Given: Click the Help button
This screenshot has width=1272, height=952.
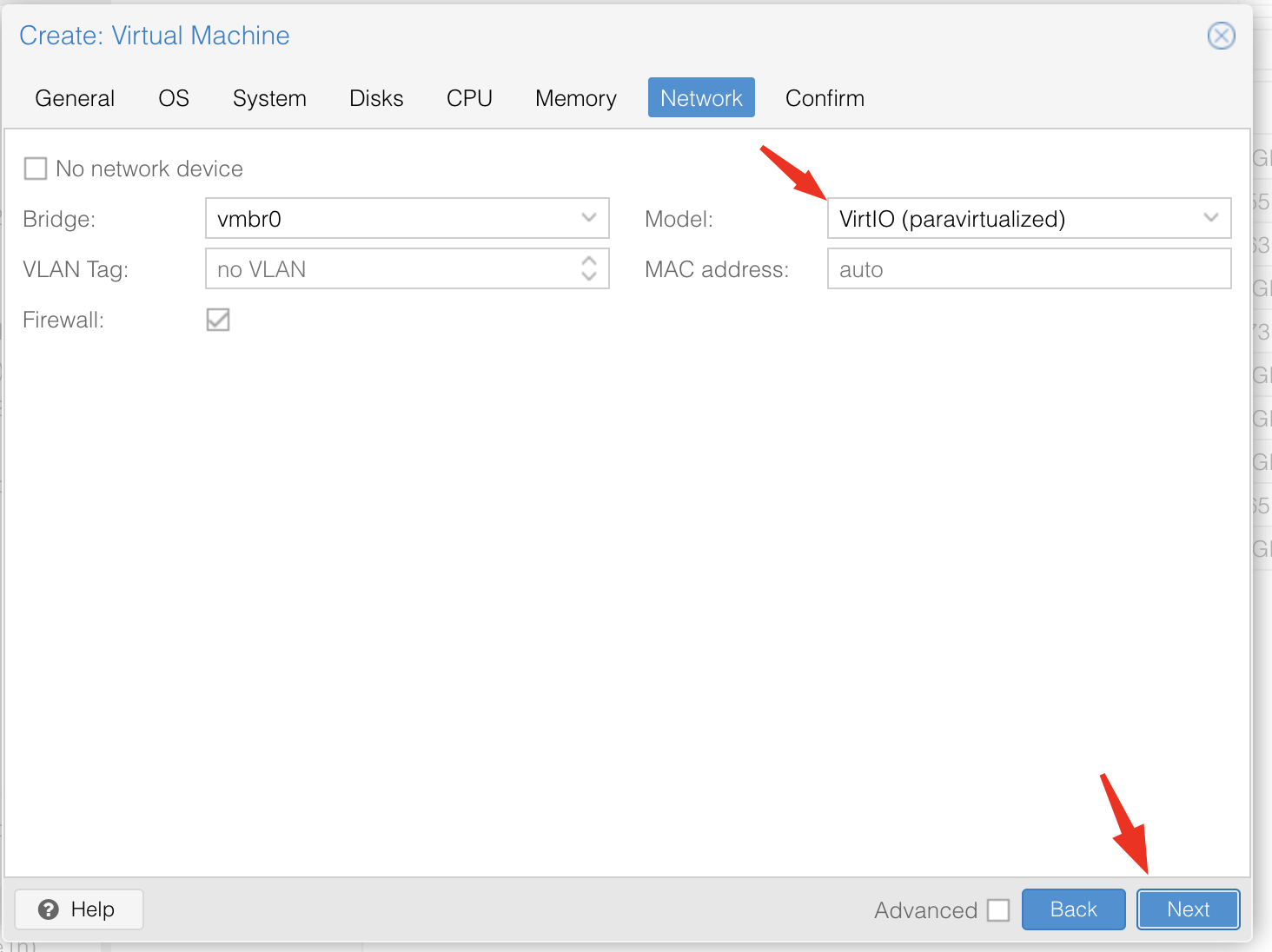Looking at the screenshot, I should click(x=79, y=909).
